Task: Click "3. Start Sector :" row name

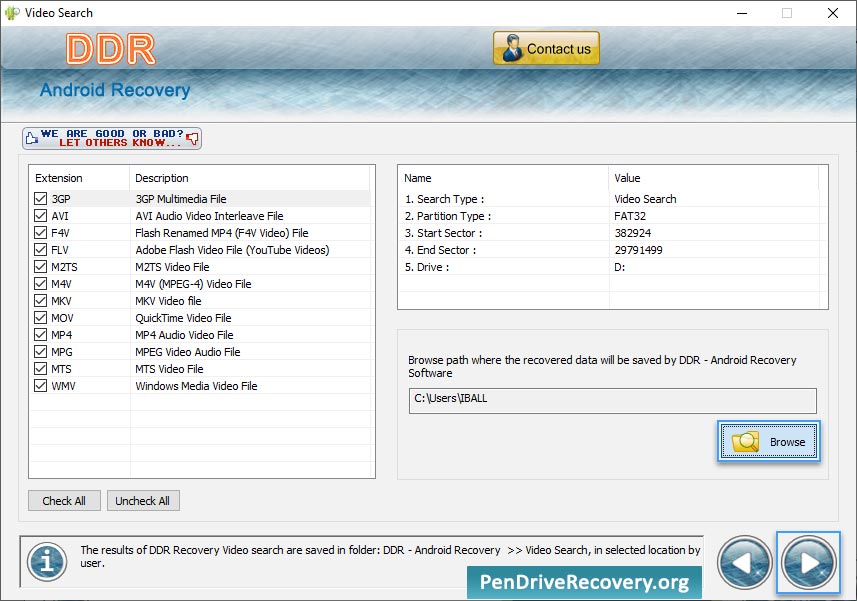Action: pyautogui.click(x=444, y=233)
